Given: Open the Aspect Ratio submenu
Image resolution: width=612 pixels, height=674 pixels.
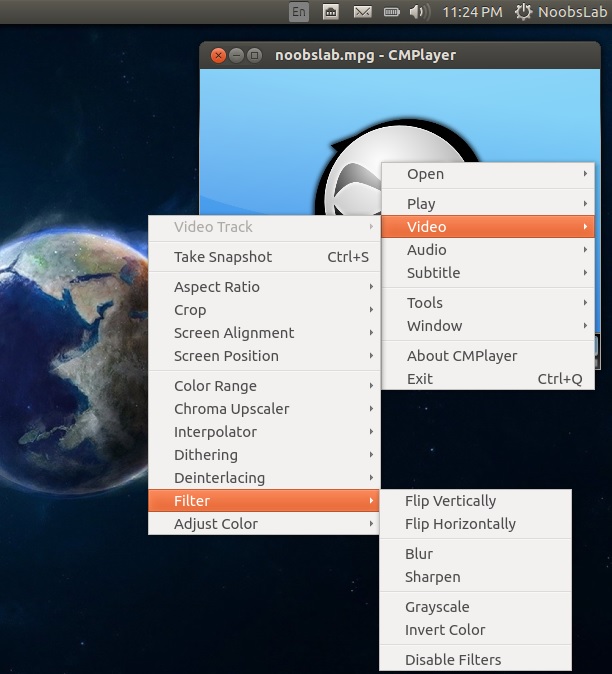Looking at the screenshot, I should (264, 287).
